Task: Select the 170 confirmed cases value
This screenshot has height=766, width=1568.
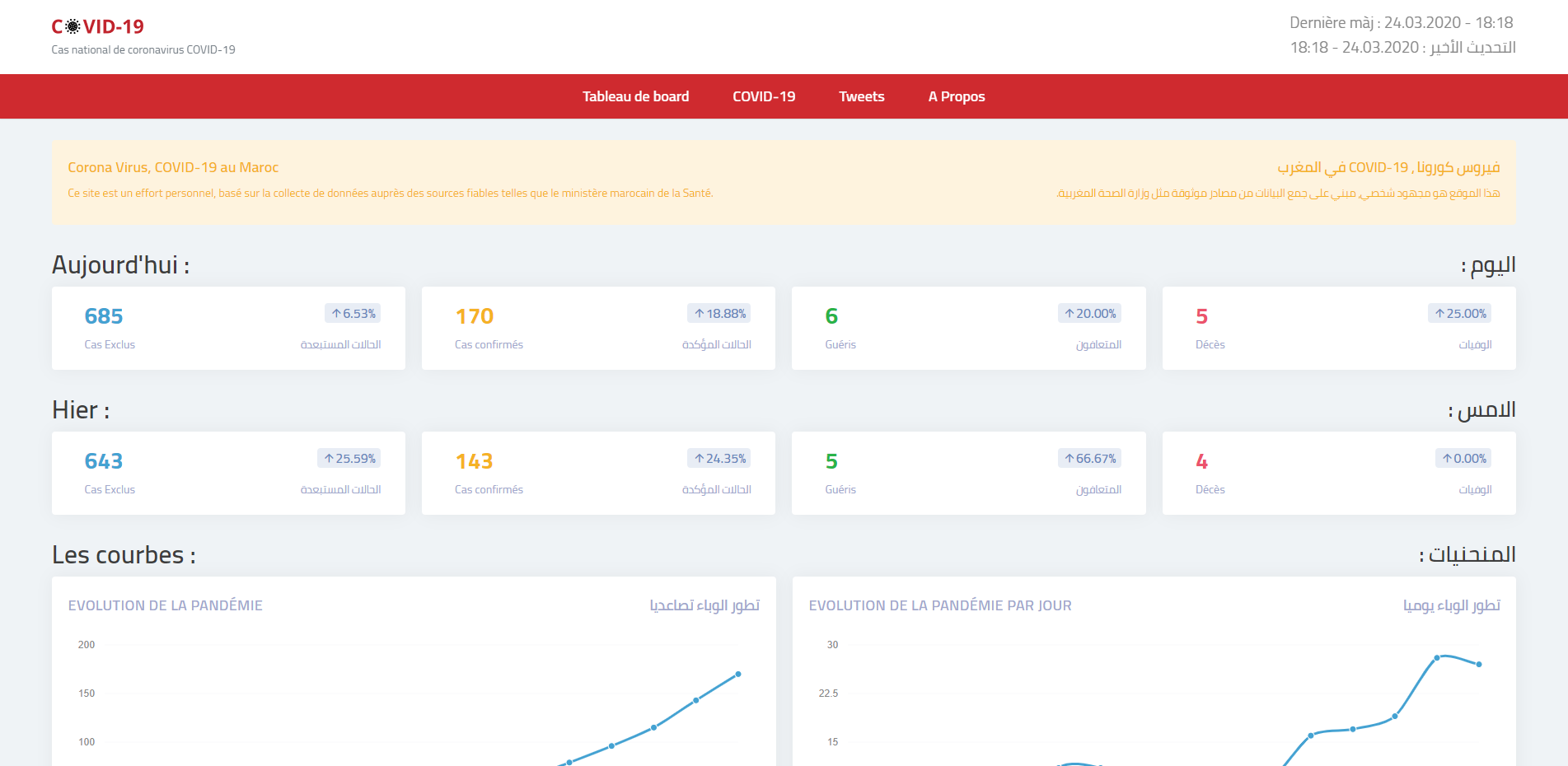Action: (x=475, y=316)
